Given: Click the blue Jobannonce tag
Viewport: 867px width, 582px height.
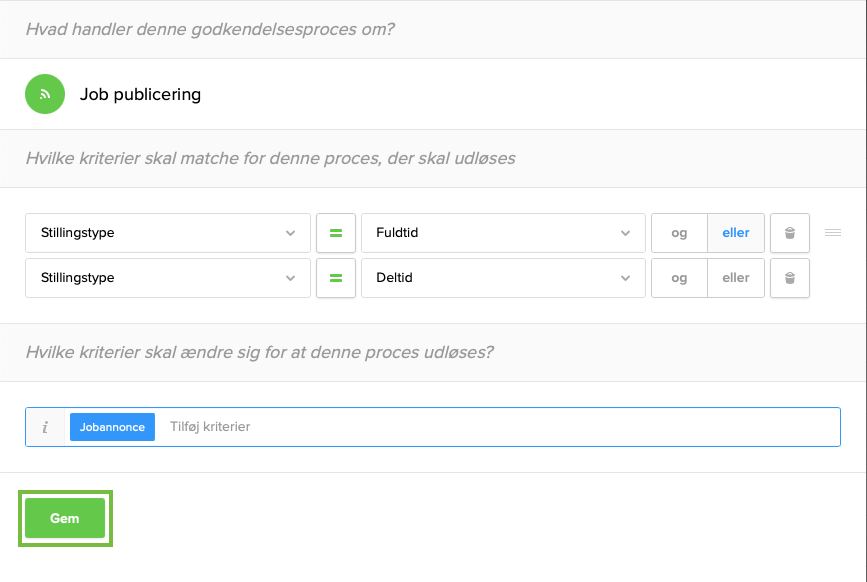Looking at the screenshot, I should click(112, 427).
